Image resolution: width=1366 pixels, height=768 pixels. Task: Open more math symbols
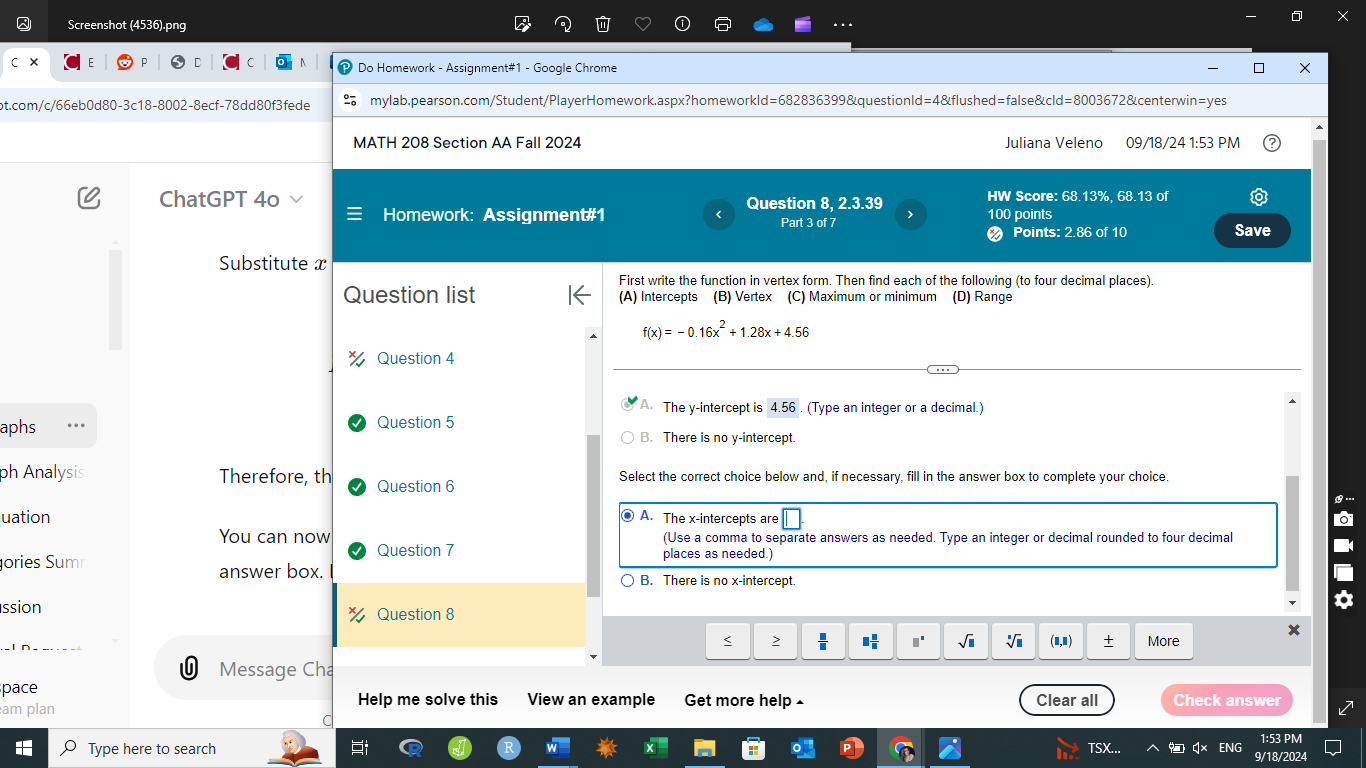click(x=1163, y=641)
